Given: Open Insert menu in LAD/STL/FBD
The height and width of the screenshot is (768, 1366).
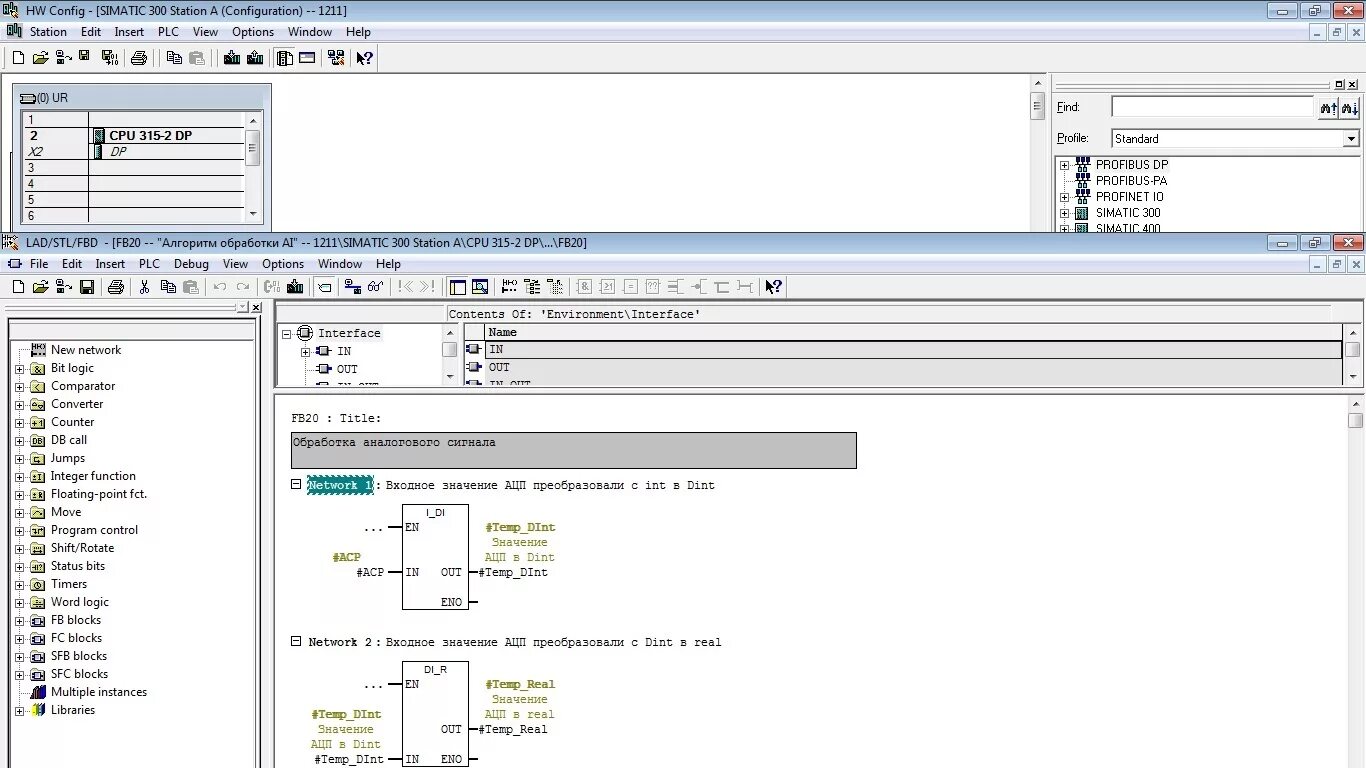Looking at the screenshot, I should [110, 264].
